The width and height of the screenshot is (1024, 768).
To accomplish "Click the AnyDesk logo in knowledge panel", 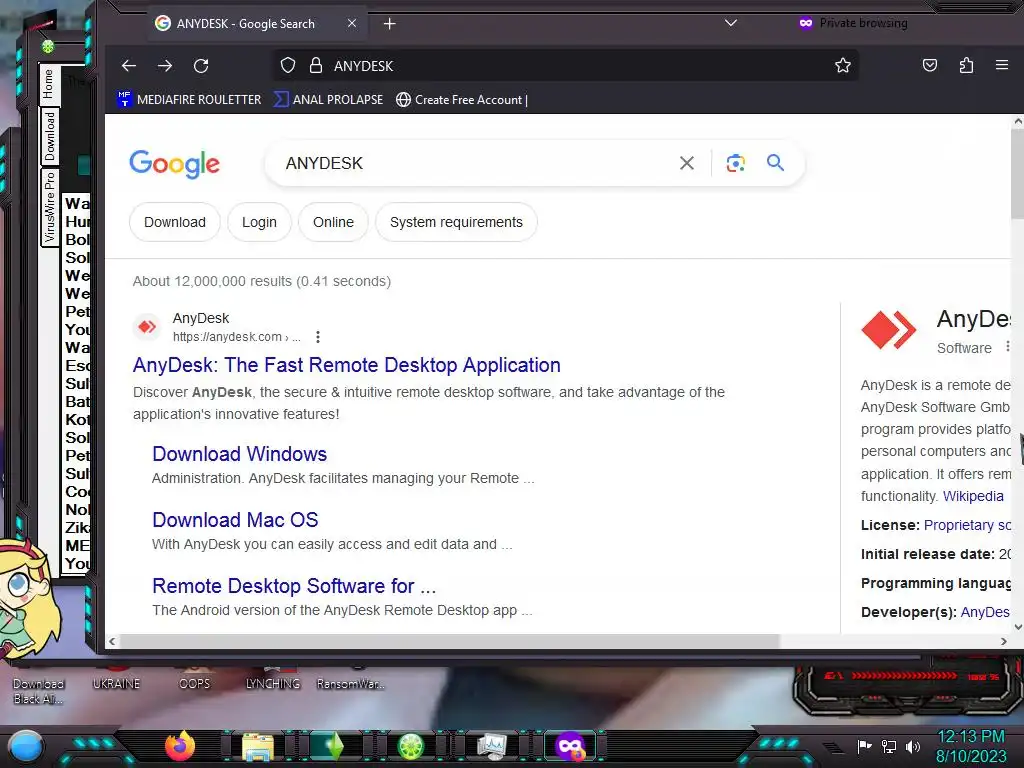I will point(889,330).
